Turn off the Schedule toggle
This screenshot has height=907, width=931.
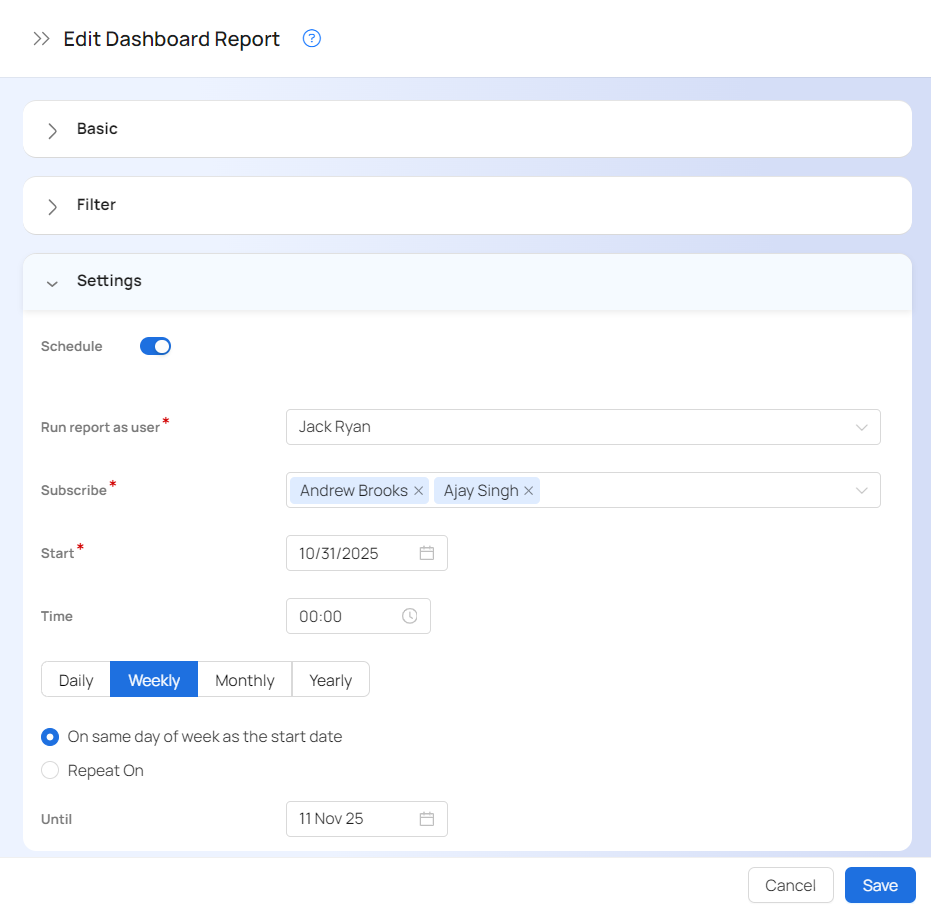tap(155, 346)
